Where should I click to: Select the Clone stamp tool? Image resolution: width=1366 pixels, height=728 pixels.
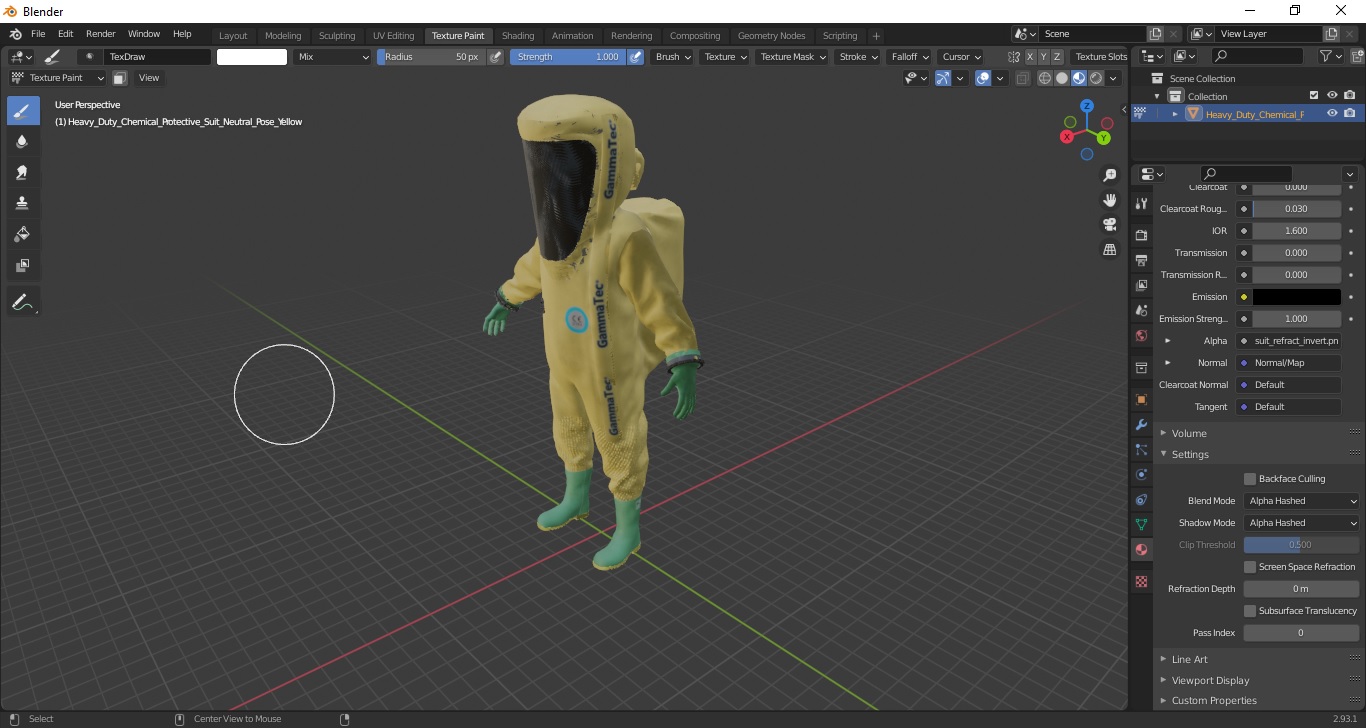[22, 203]
